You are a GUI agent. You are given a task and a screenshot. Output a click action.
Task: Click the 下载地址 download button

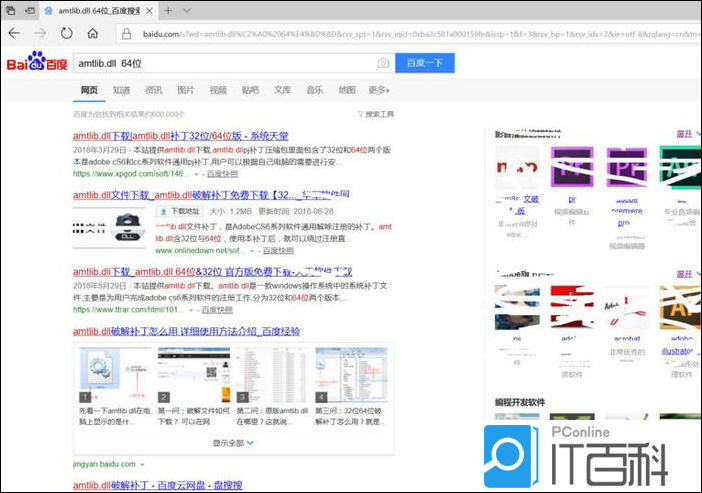pos(180,211)
